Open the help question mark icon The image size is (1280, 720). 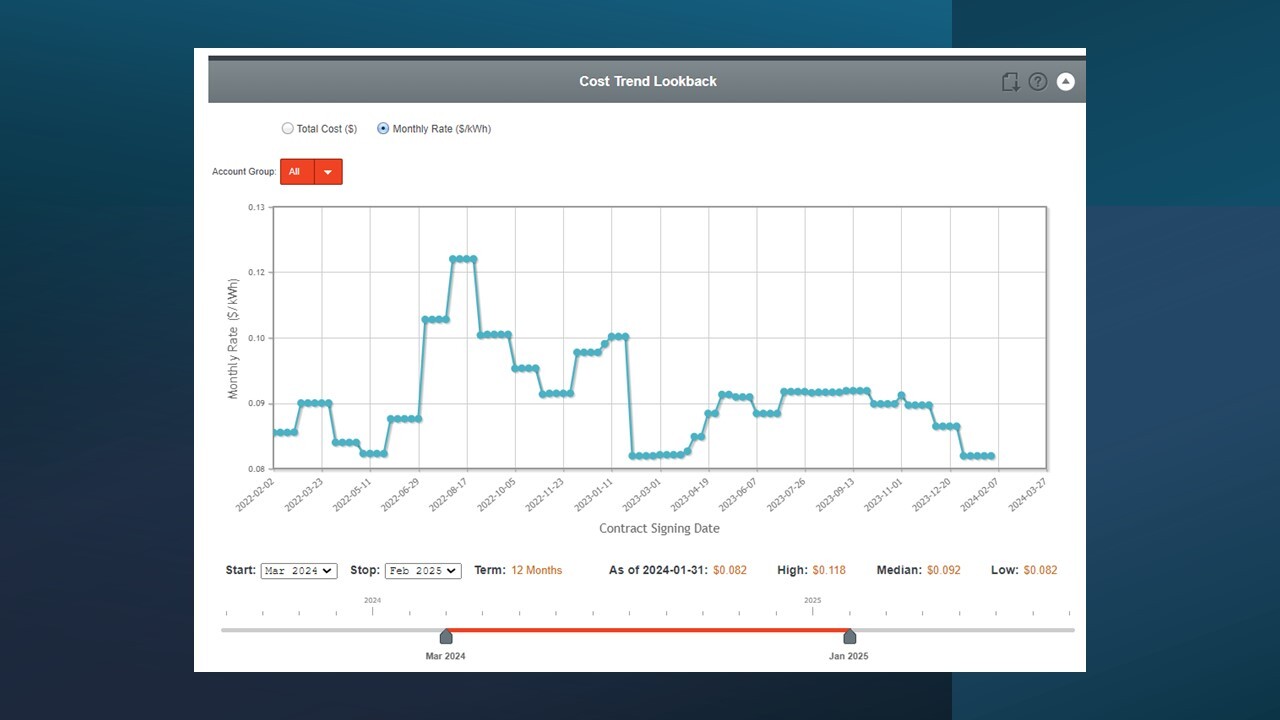1038,82
